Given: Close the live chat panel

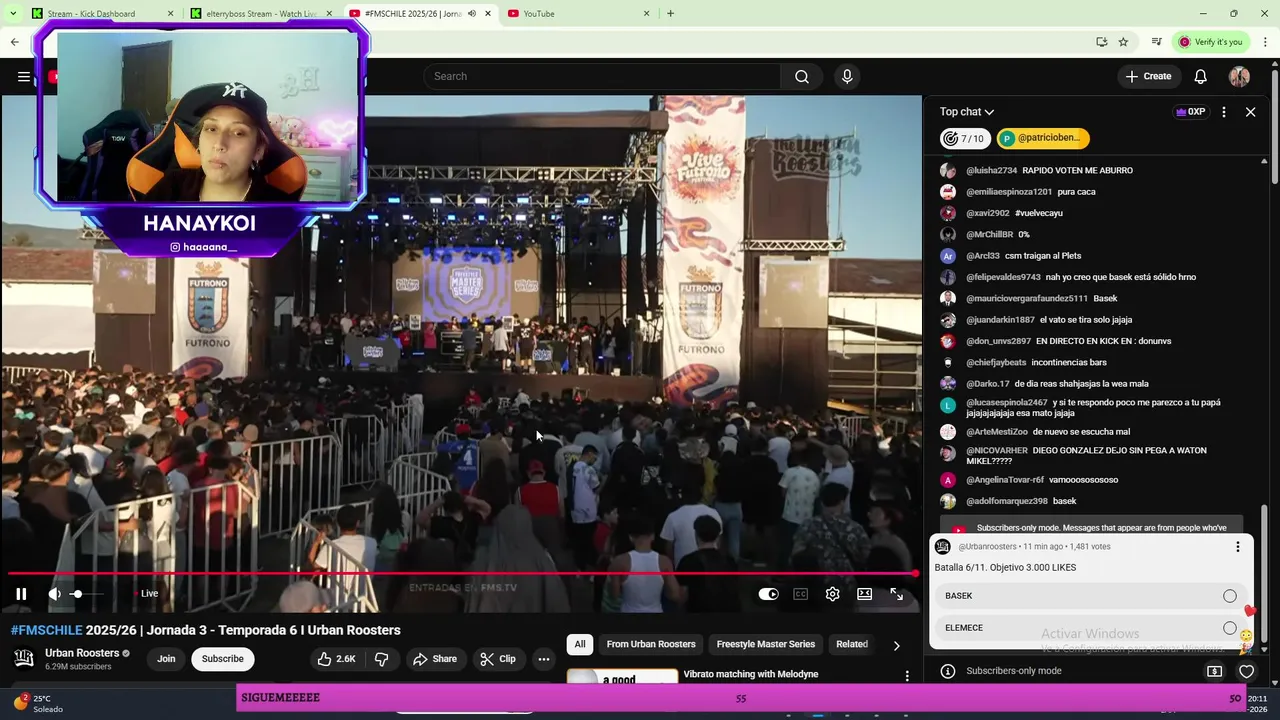Looking at the screenshot, I should (x=1250, y=112).
